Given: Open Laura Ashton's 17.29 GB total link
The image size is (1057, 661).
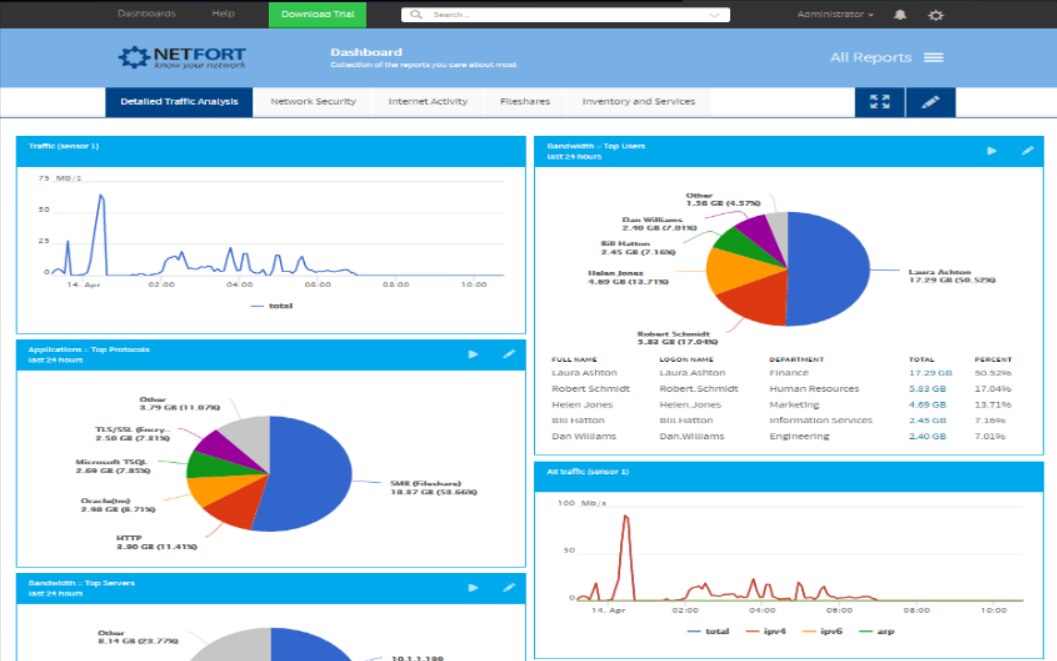Looking at the screenshot, I should pyautogui.click(x=931, y=371).
